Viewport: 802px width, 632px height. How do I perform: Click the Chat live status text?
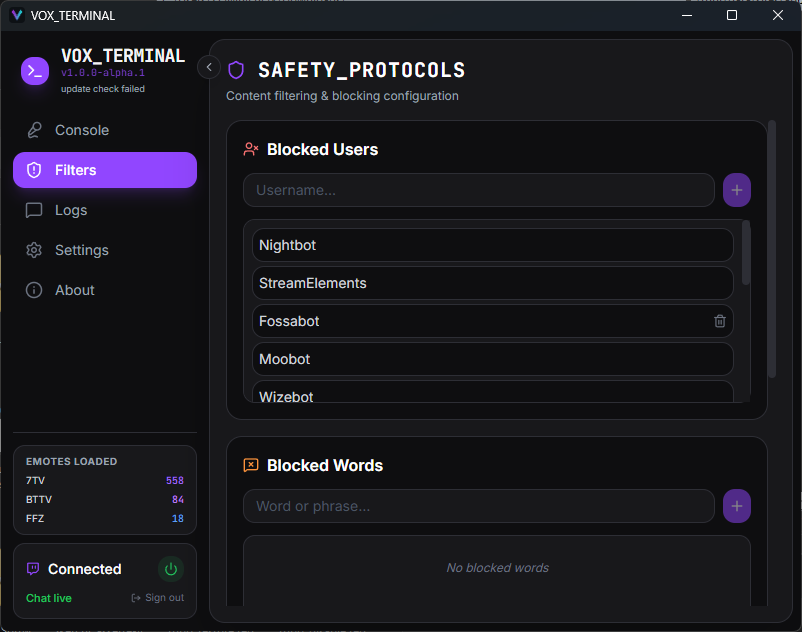coord(49,598)
